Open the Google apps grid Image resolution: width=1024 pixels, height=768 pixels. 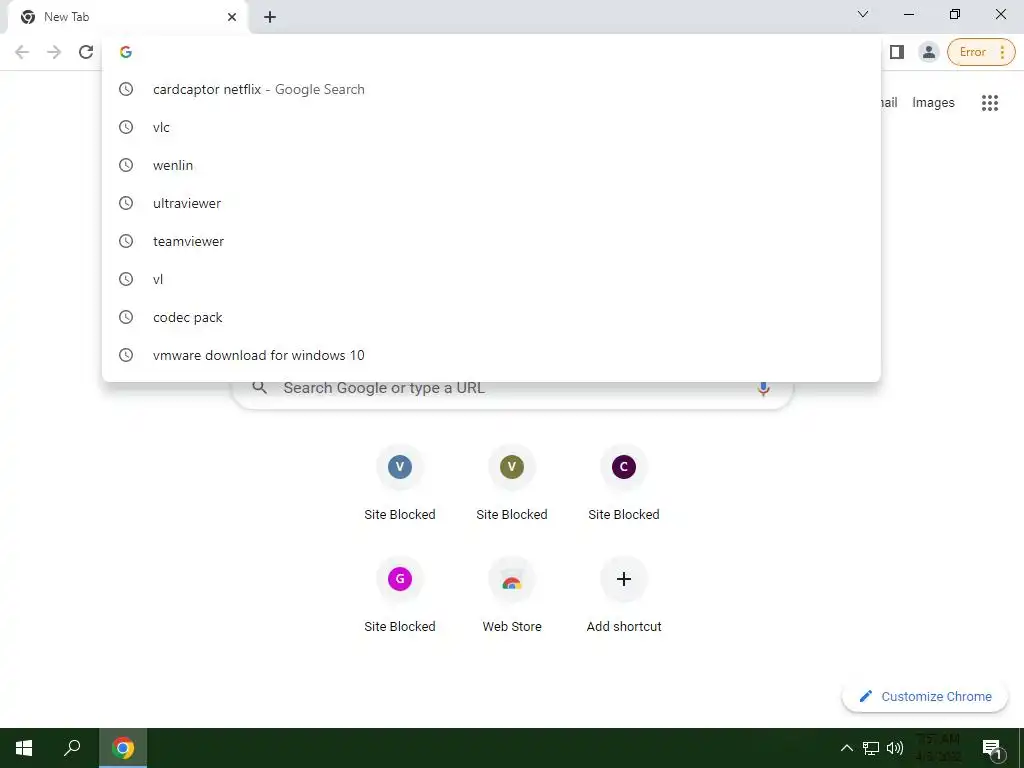[989, 103]
